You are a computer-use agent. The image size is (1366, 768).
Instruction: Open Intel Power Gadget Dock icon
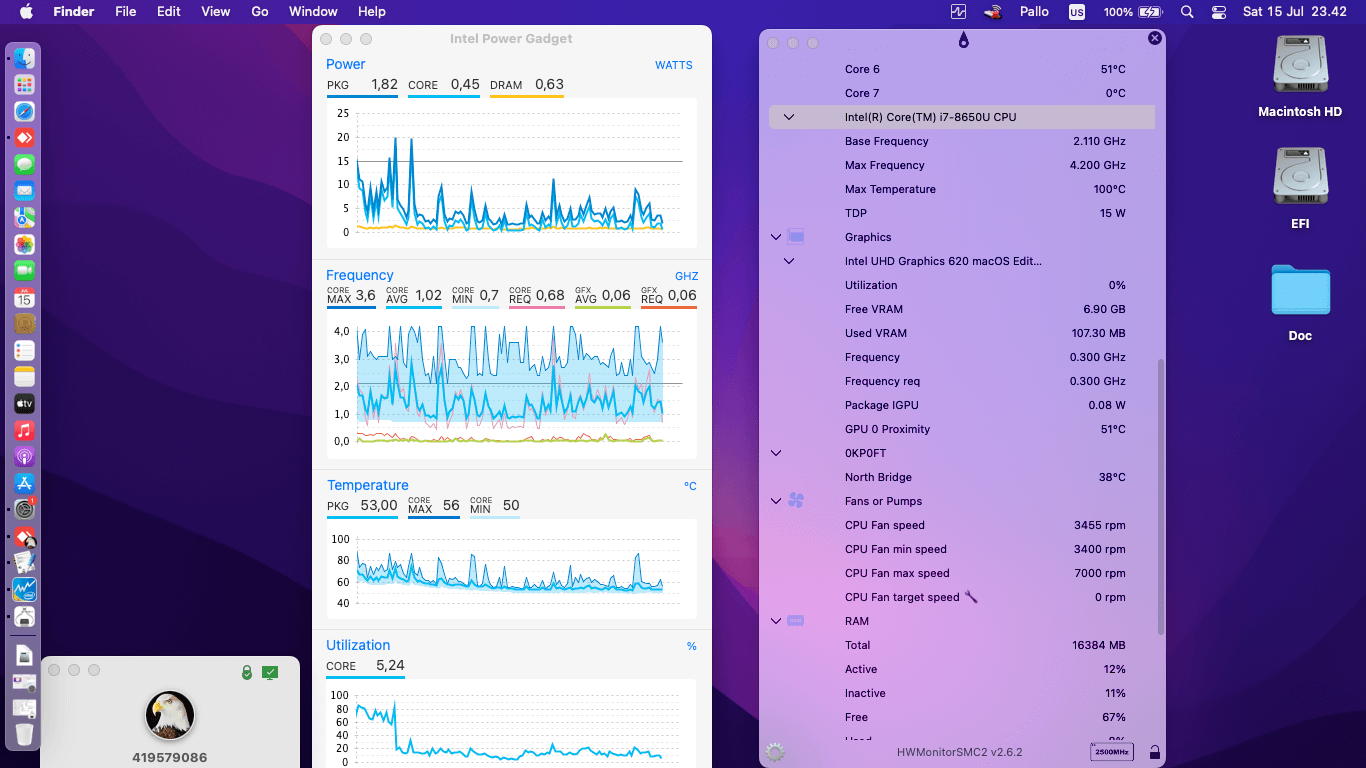(24, 589)
